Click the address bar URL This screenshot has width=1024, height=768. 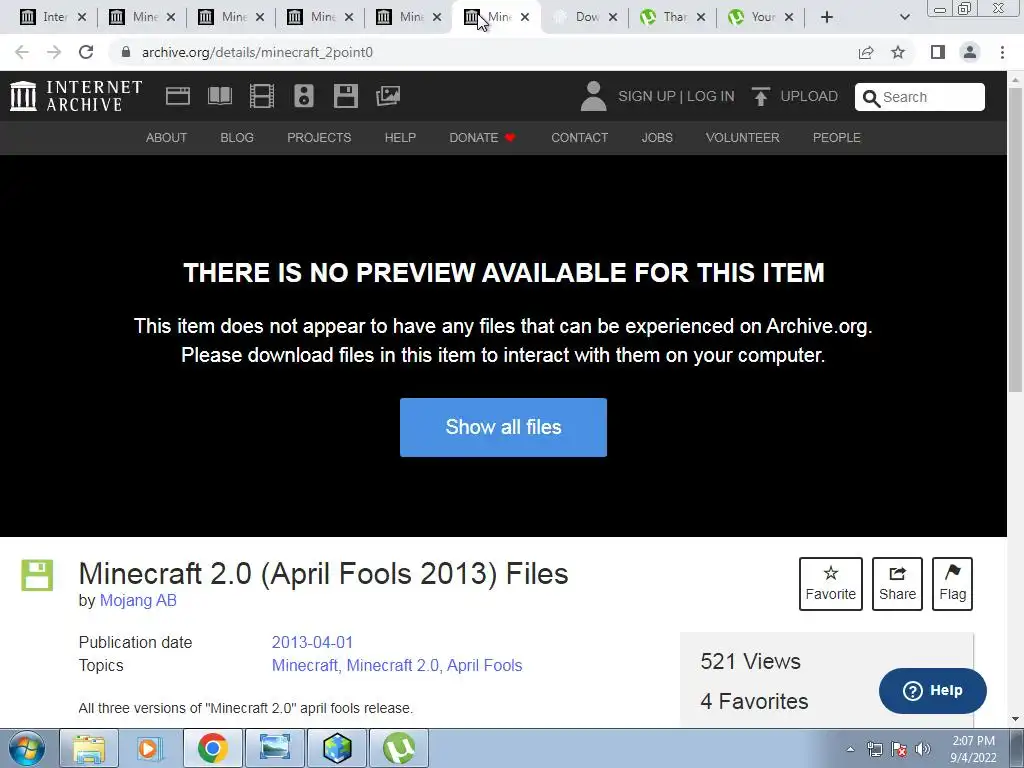click(257, 52)
